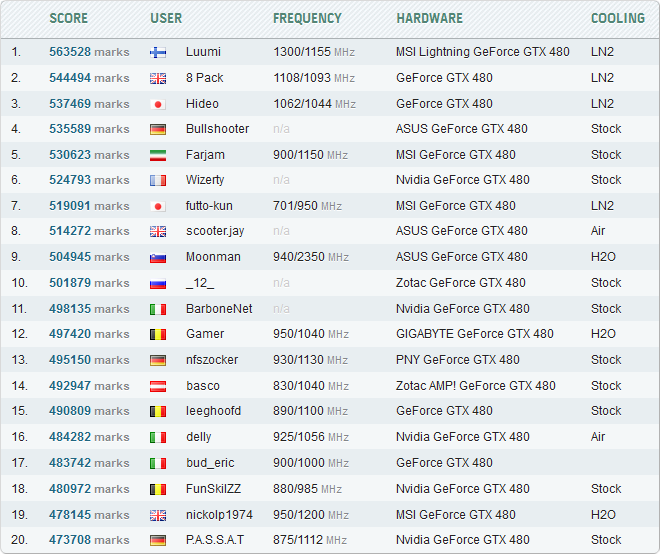Click the Russian flag next to _12_
This screenshot has width=660, height=554.
click(158, 283)
